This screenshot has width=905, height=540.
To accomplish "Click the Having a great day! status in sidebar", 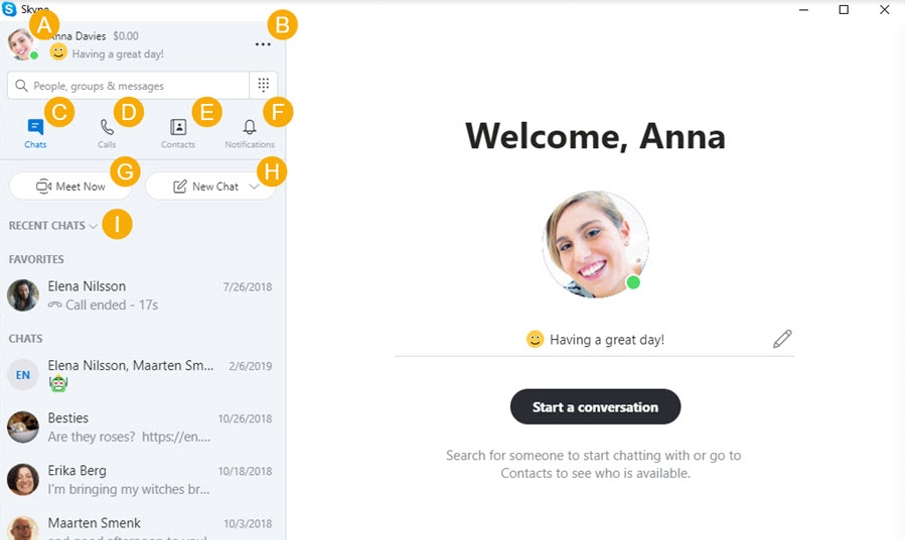I will pos(118,54).
